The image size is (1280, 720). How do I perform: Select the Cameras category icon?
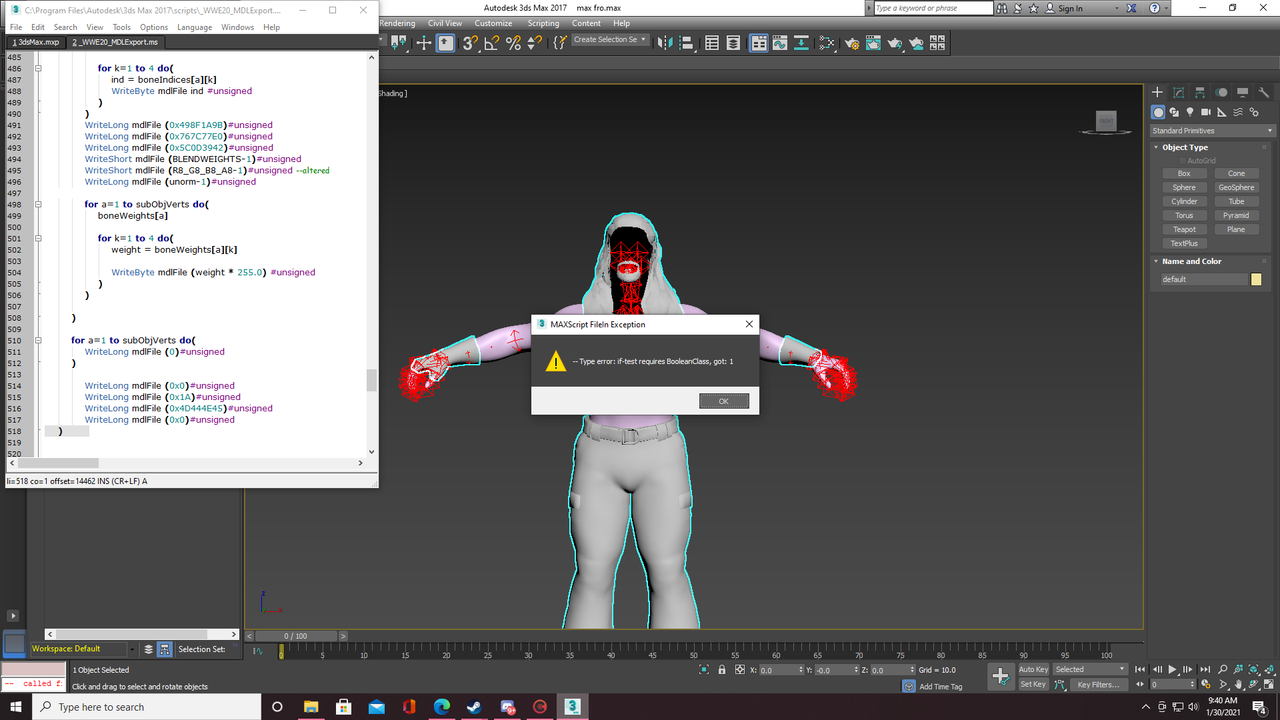point(1206,112)
